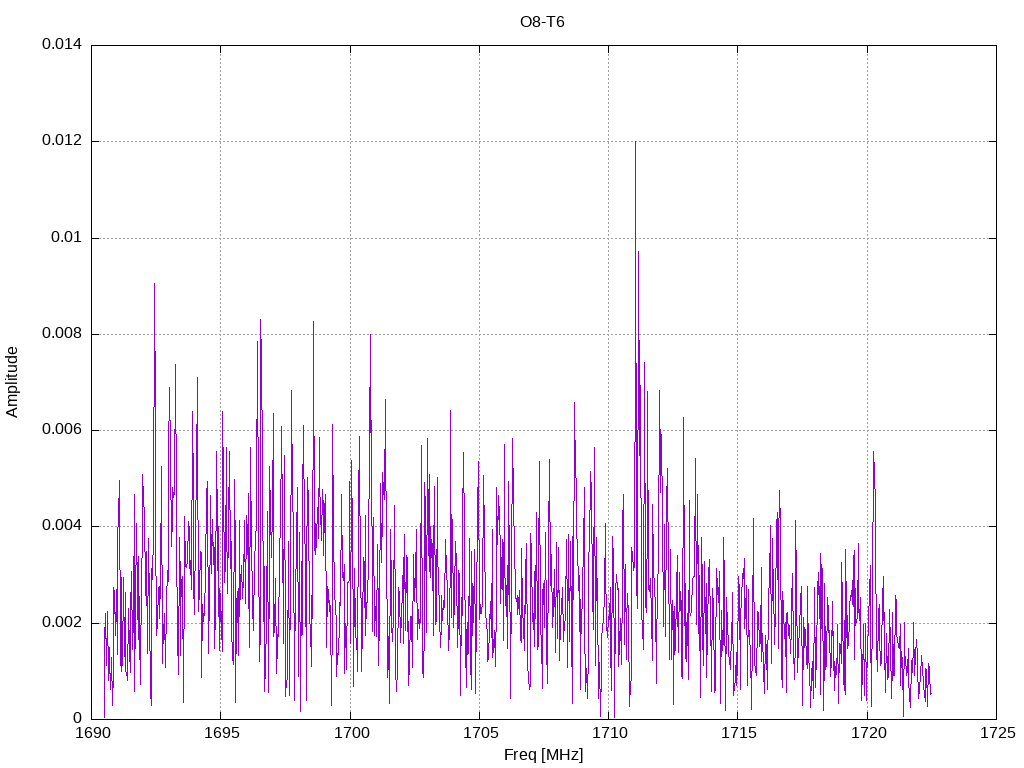Click the y-axis tick value 0.004
Viewport: 1024px width, 768px height.
[62, 526]
